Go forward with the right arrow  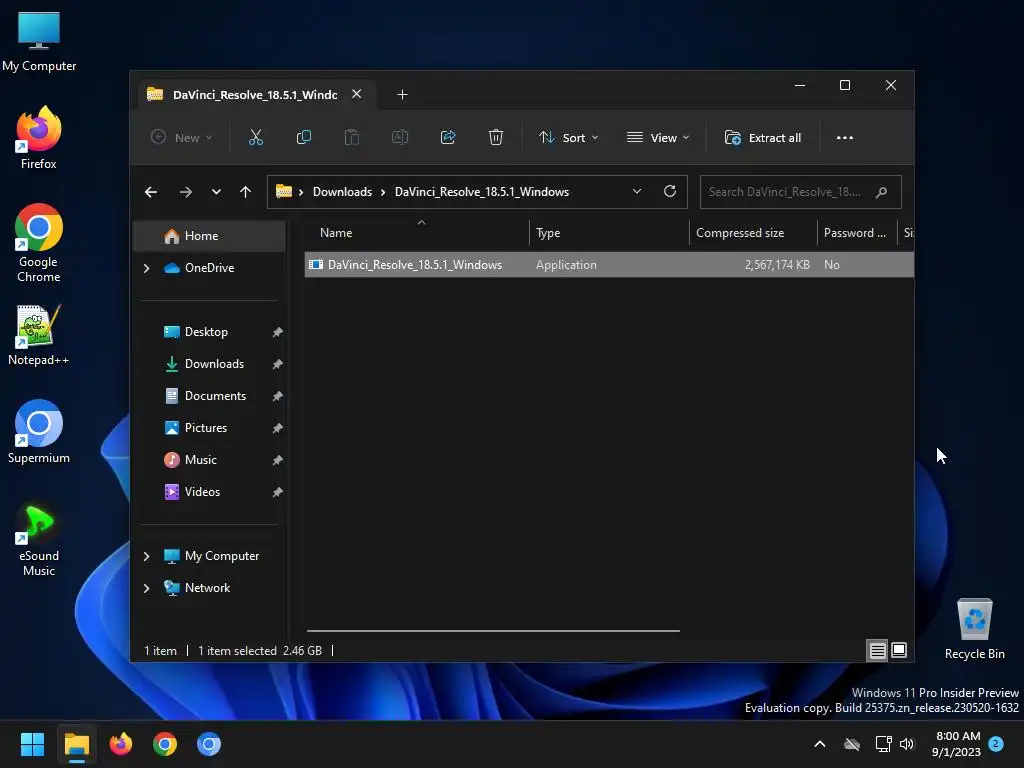(185, 192)
